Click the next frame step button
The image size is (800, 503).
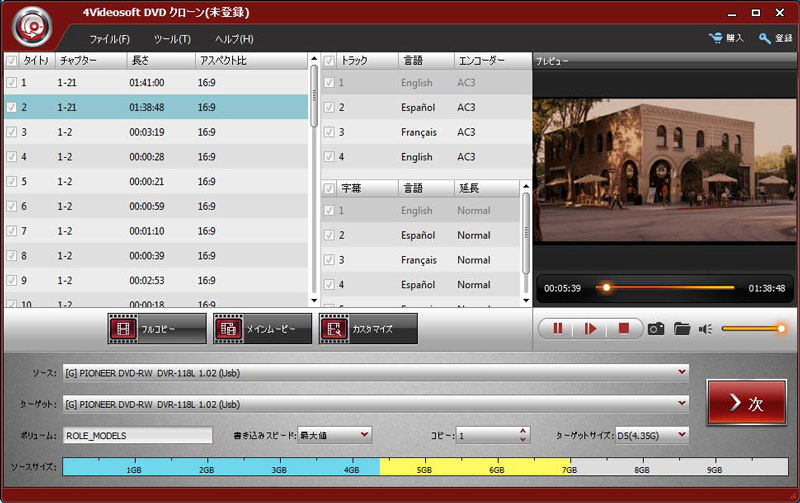pyautogui.click(x=590, y=328)
